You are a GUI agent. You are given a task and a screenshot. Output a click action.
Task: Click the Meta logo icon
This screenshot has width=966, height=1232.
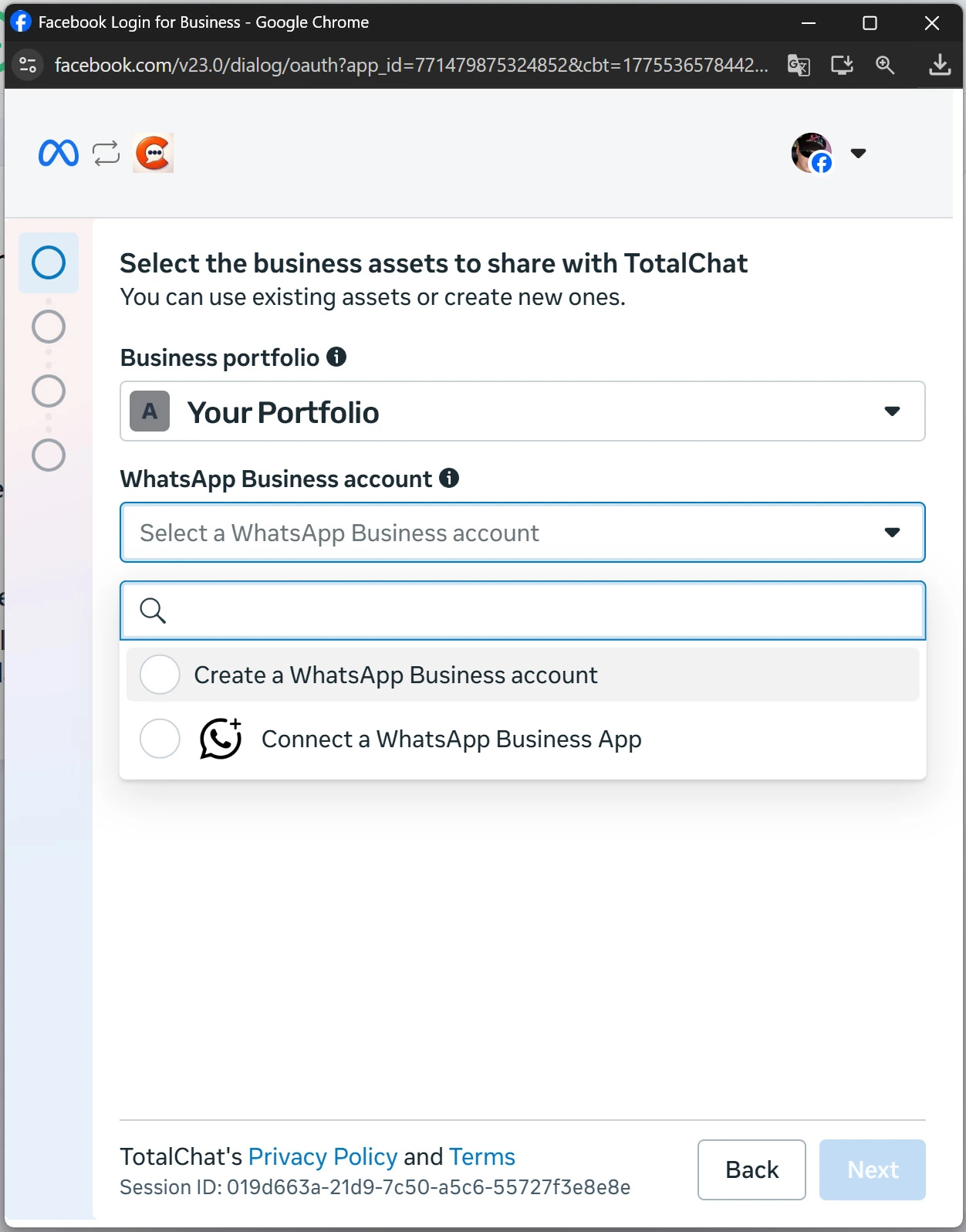click(x=59, y=154)
